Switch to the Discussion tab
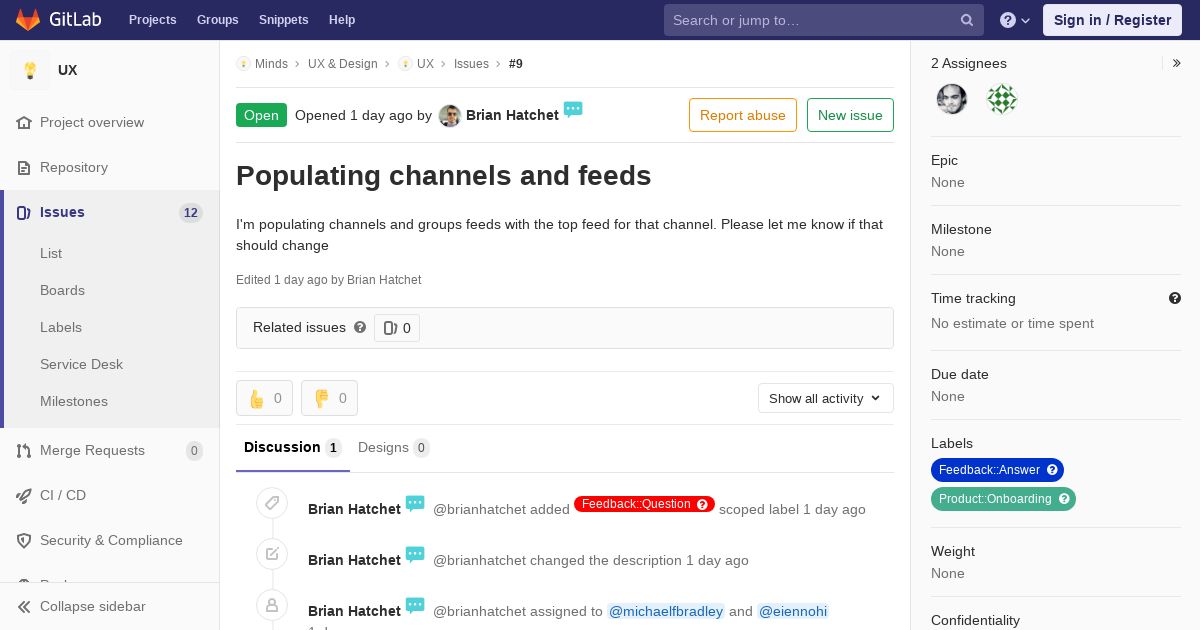This screenshot has height=630, width=1200. [x=293, y=448]
